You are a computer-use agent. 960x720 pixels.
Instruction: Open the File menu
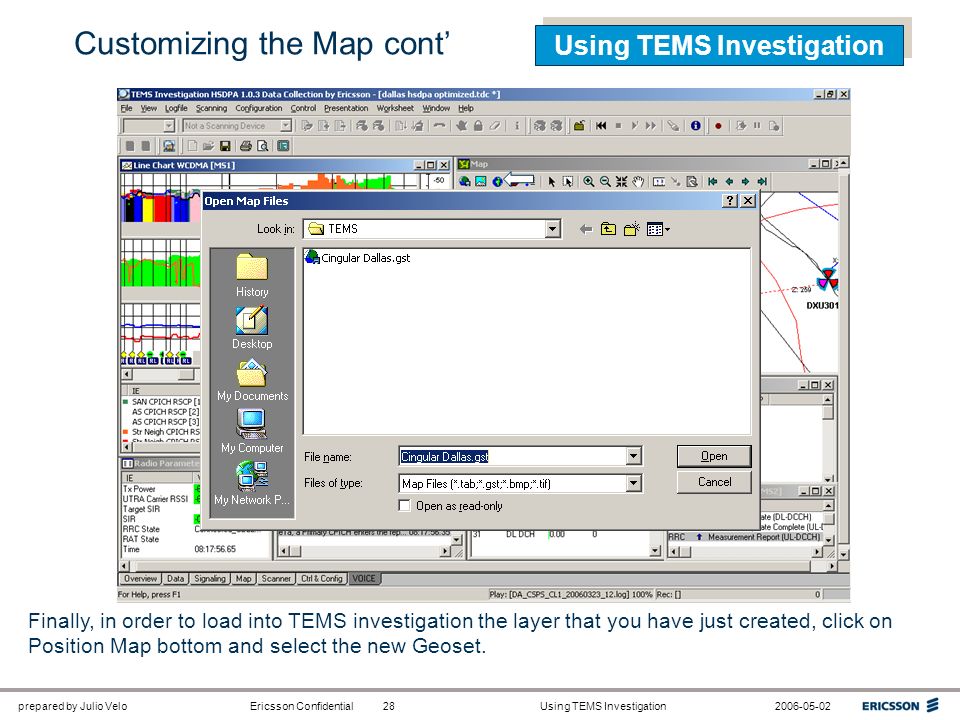coord(127,108)
